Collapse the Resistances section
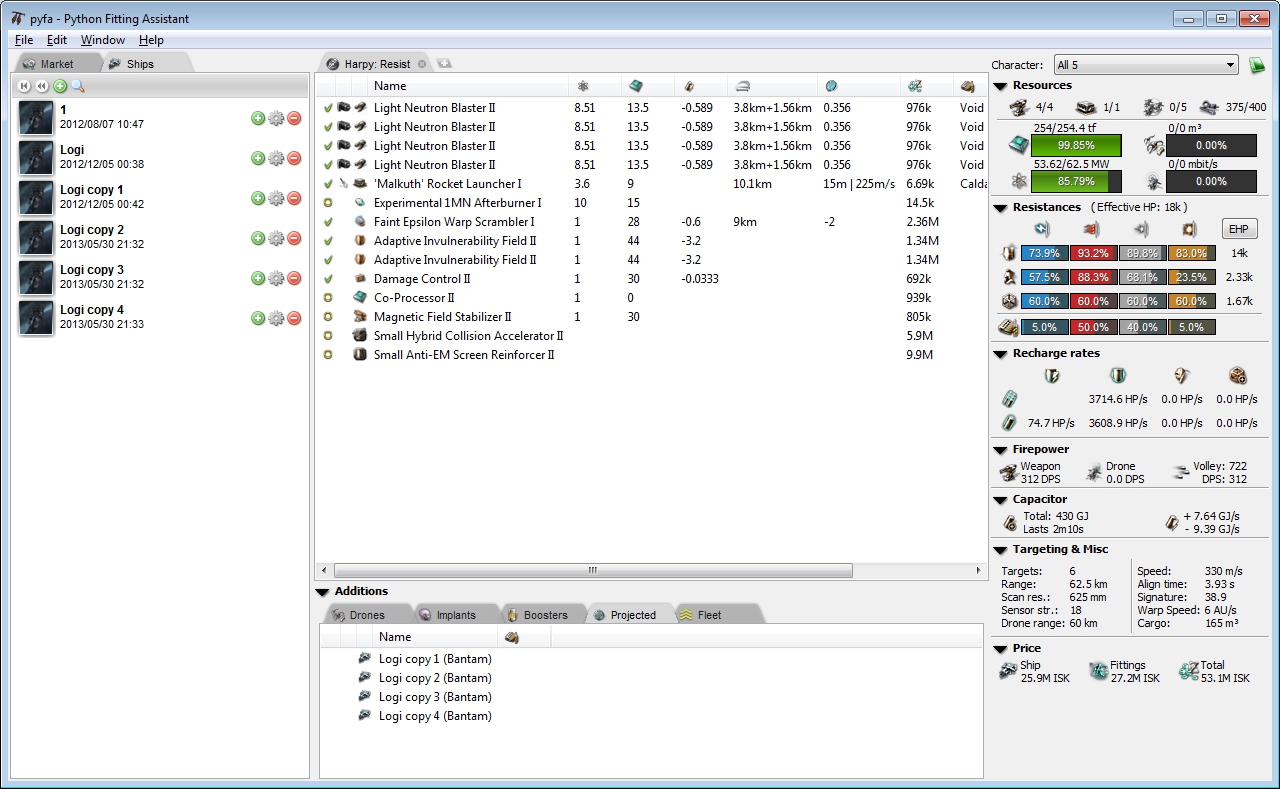1280x789 pixels. [1001, 208]
